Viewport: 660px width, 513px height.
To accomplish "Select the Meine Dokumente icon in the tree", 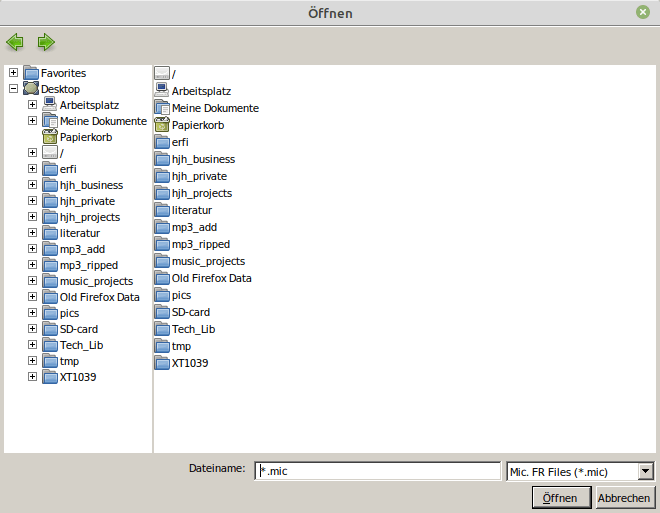I will tap(50, 121).
